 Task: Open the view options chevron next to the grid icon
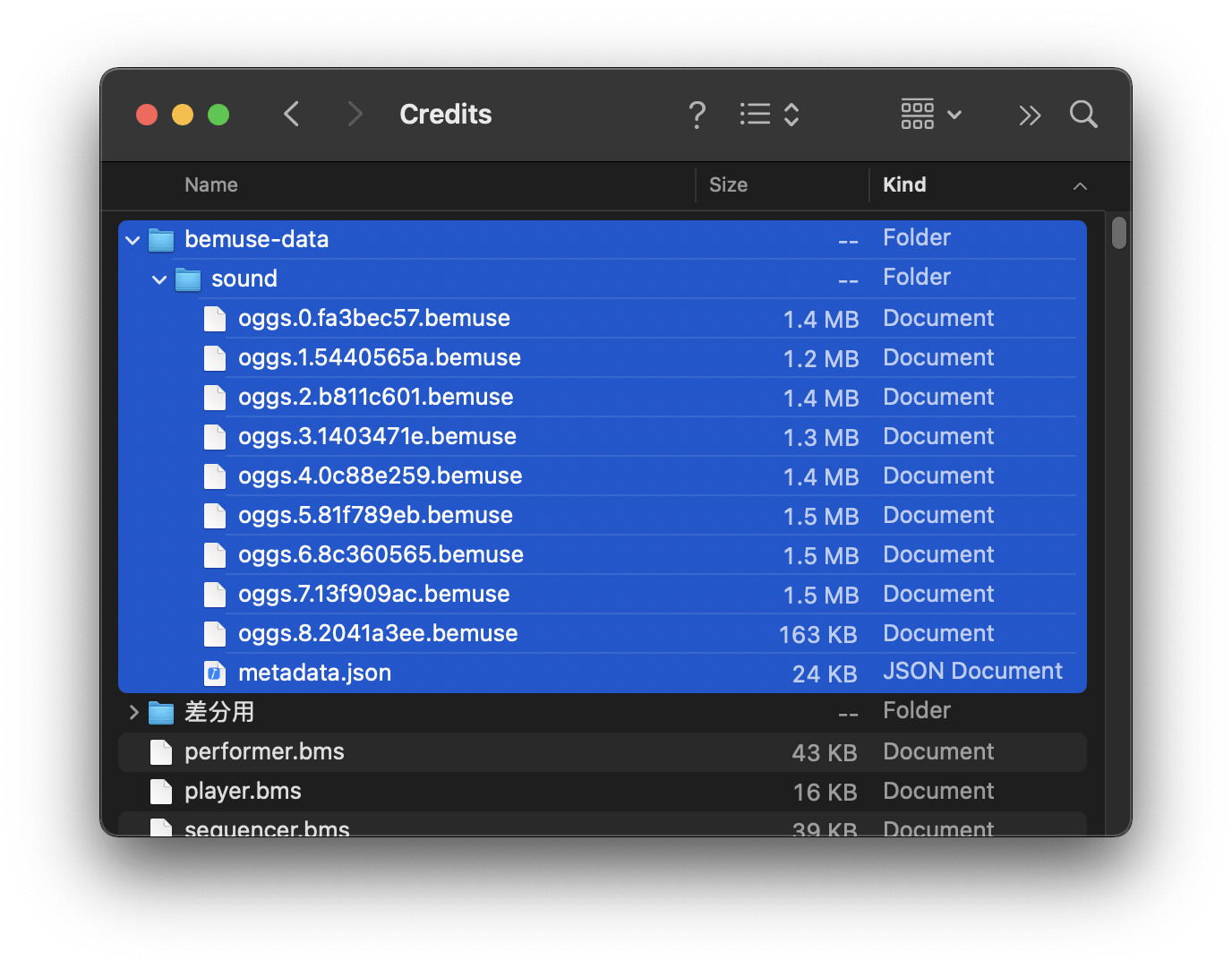[953, 115]
